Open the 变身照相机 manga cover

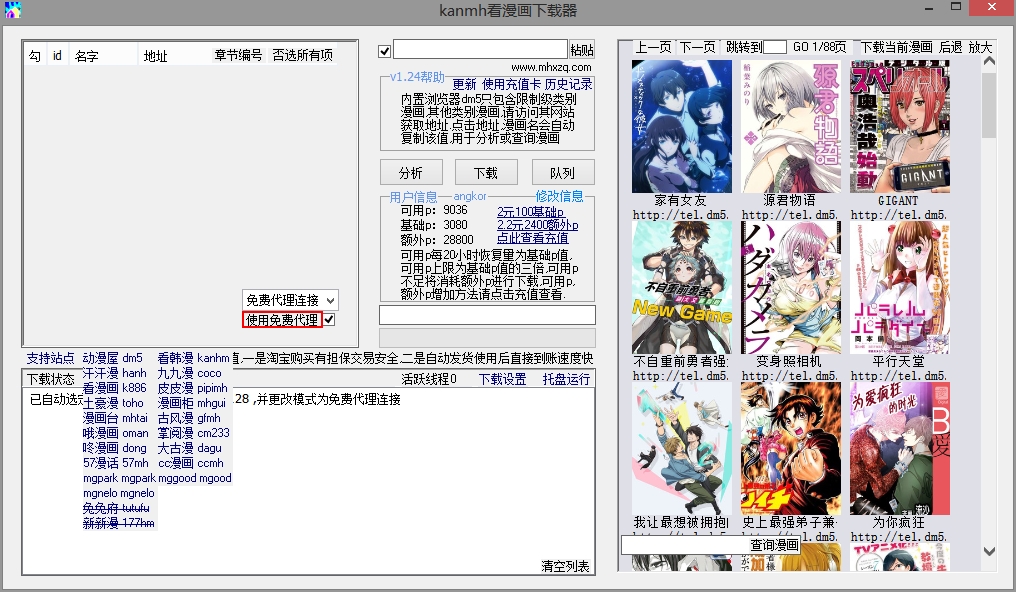coord(791,287)
